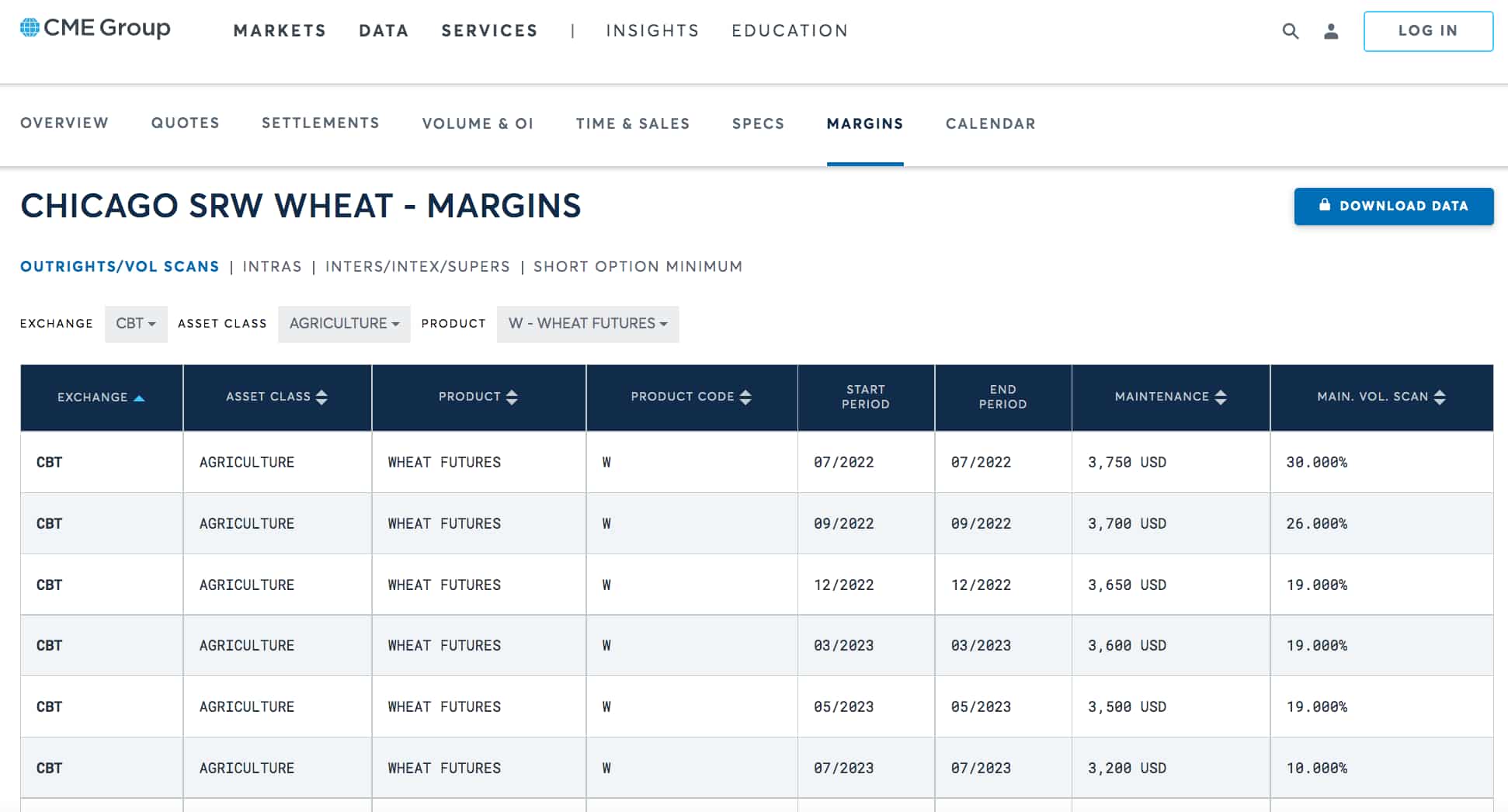Sort the Main. Vol. Scan column

pyautogui.click(x=1440, y=397)
